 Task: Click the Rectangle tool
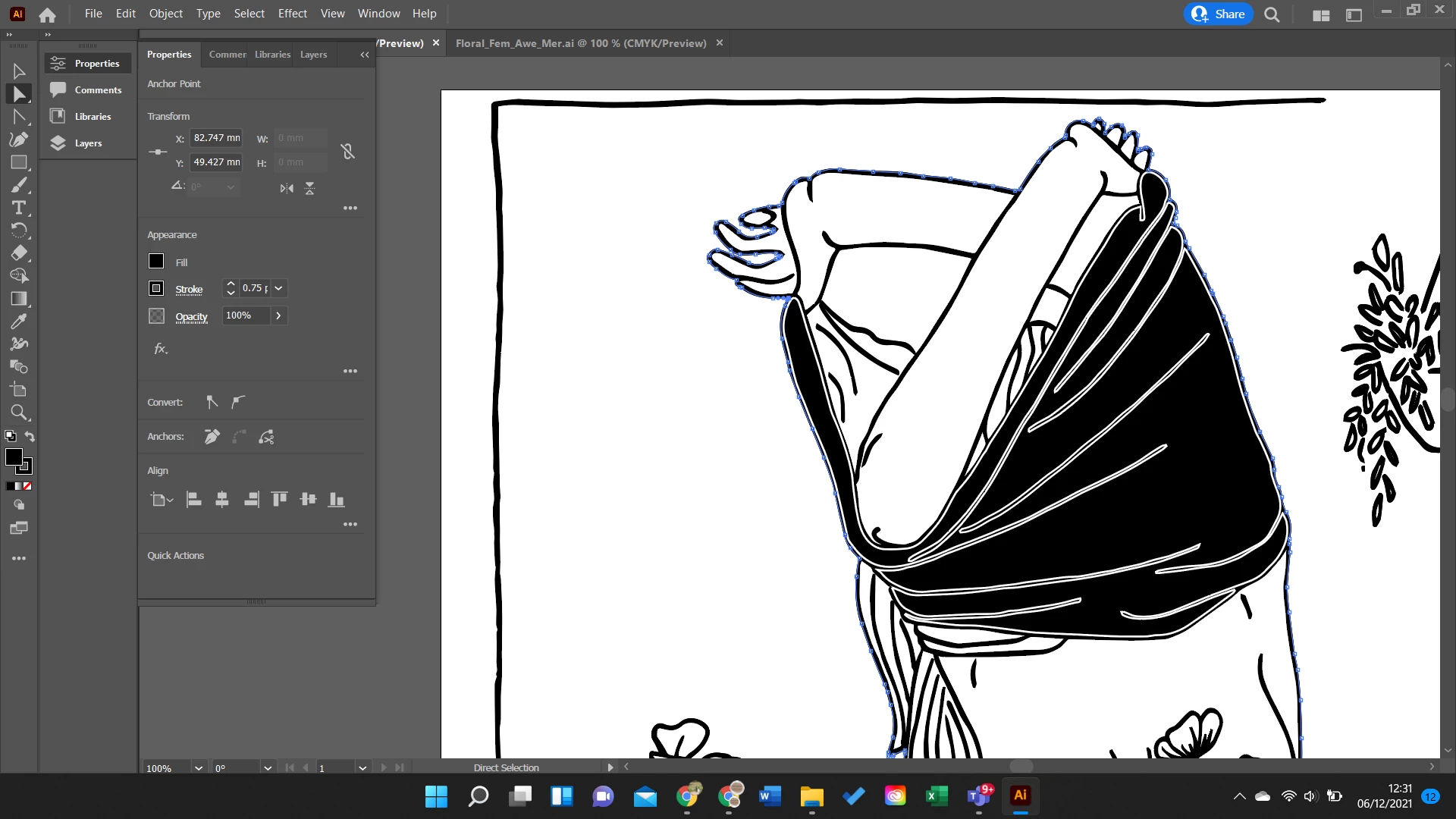click(x=19, y=162)
